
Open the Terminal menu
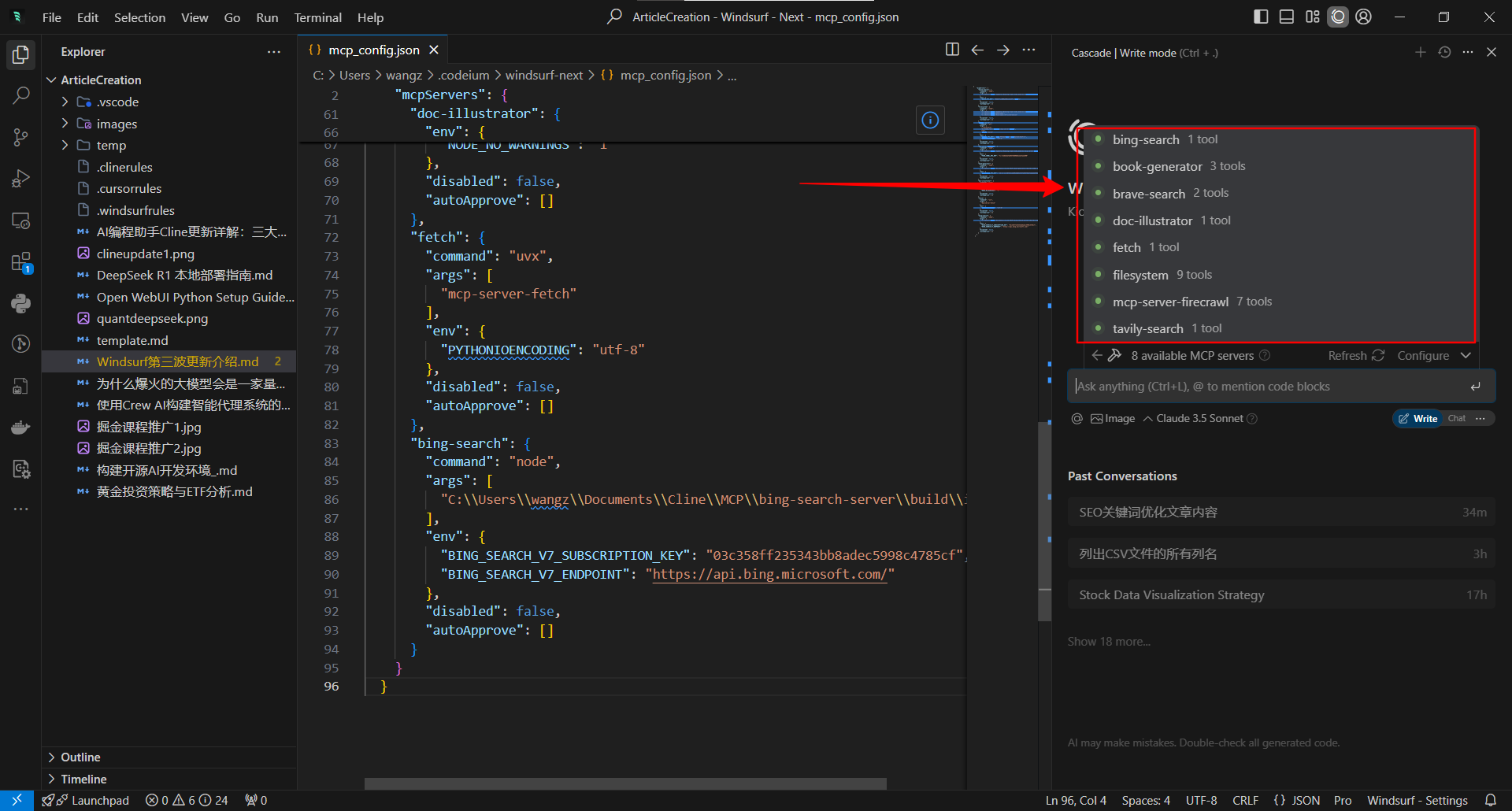317,17
